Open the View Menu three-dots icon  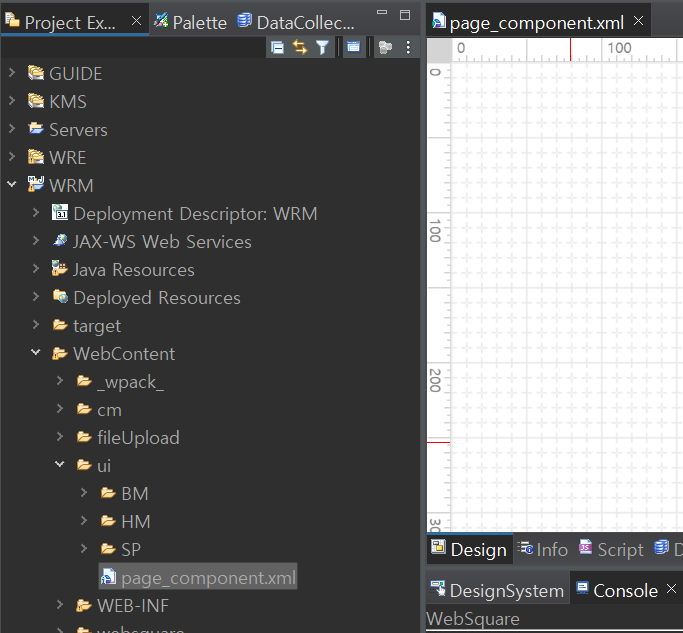point(408,47)
